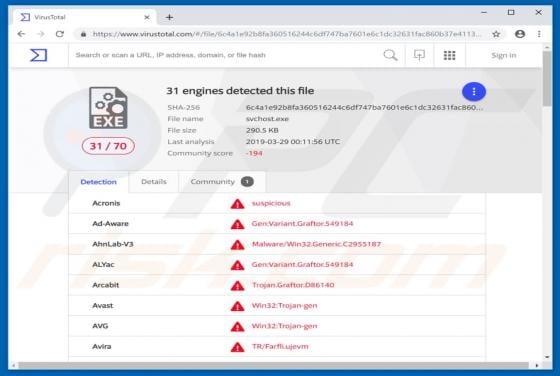Maximize the browser window
The image size is (560, 376).
[511, 12]
